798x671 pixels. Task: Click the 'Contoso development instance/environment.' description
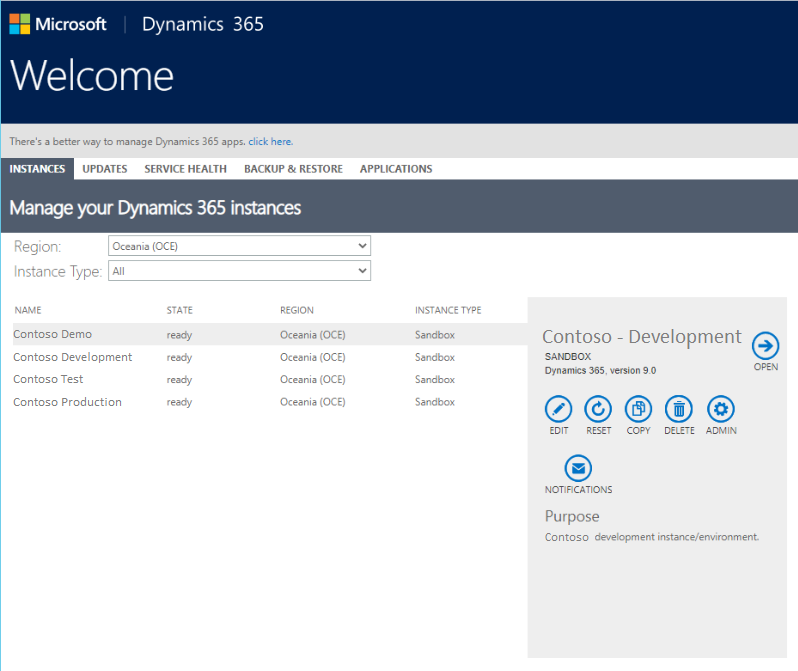(x=651, y=537)
